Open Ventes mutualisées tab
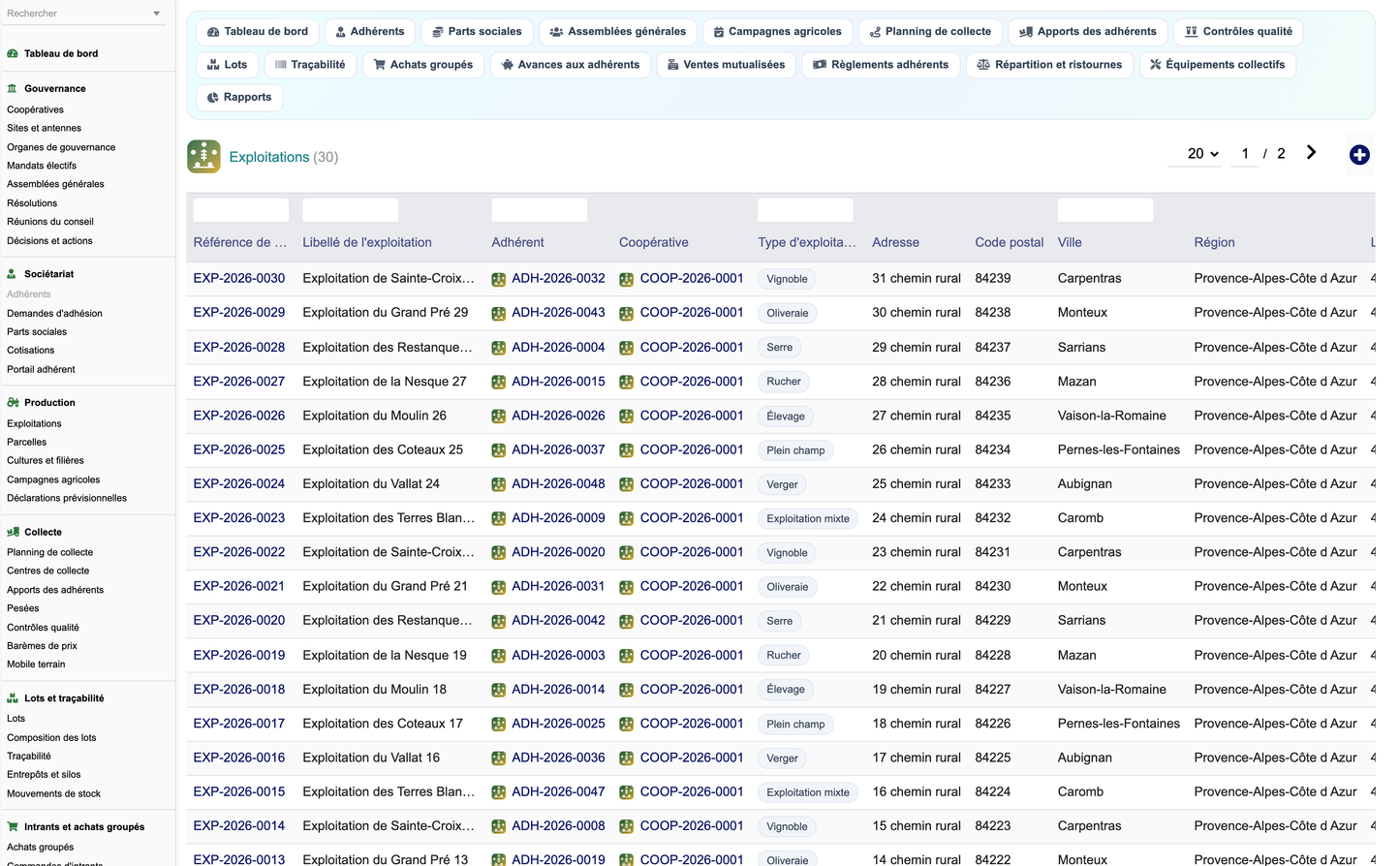The image size is (1400, 866). (x=727, y=65)
